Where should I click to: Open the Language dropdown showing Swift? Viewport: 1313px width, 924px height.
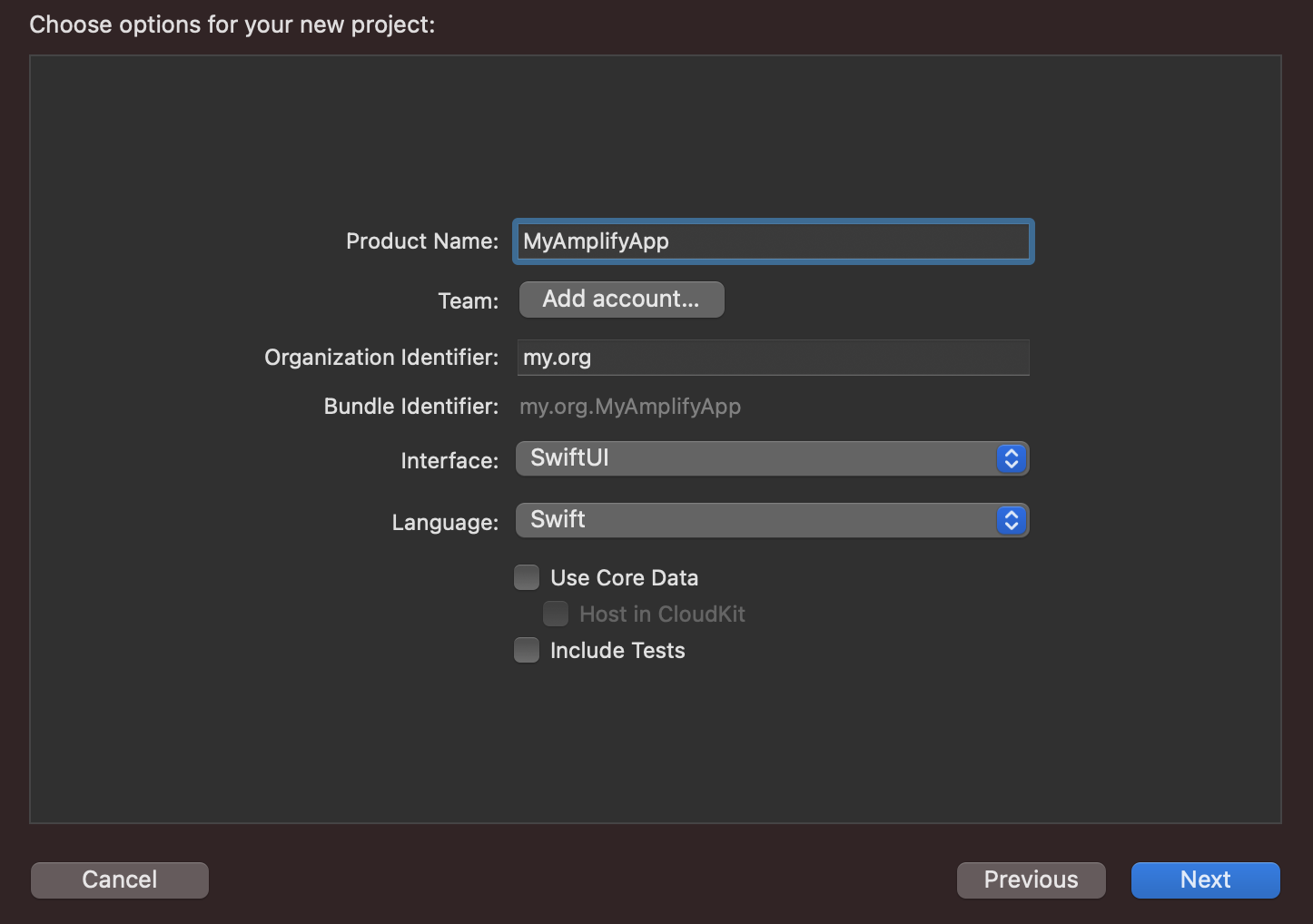pos(772,520)
